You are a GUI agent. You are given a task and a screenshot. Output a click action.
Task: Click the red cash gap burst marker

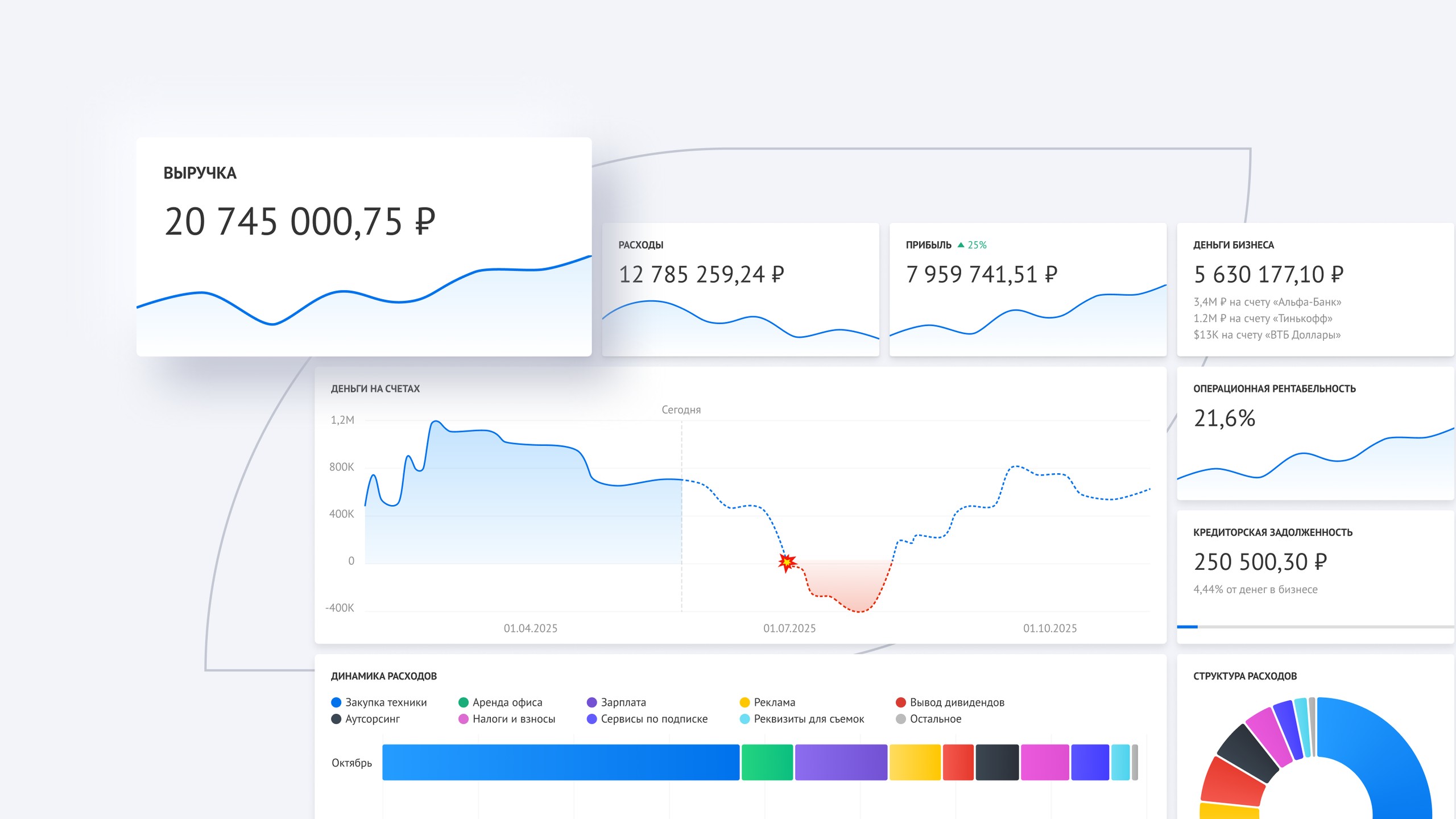click(x=787, y=562)
